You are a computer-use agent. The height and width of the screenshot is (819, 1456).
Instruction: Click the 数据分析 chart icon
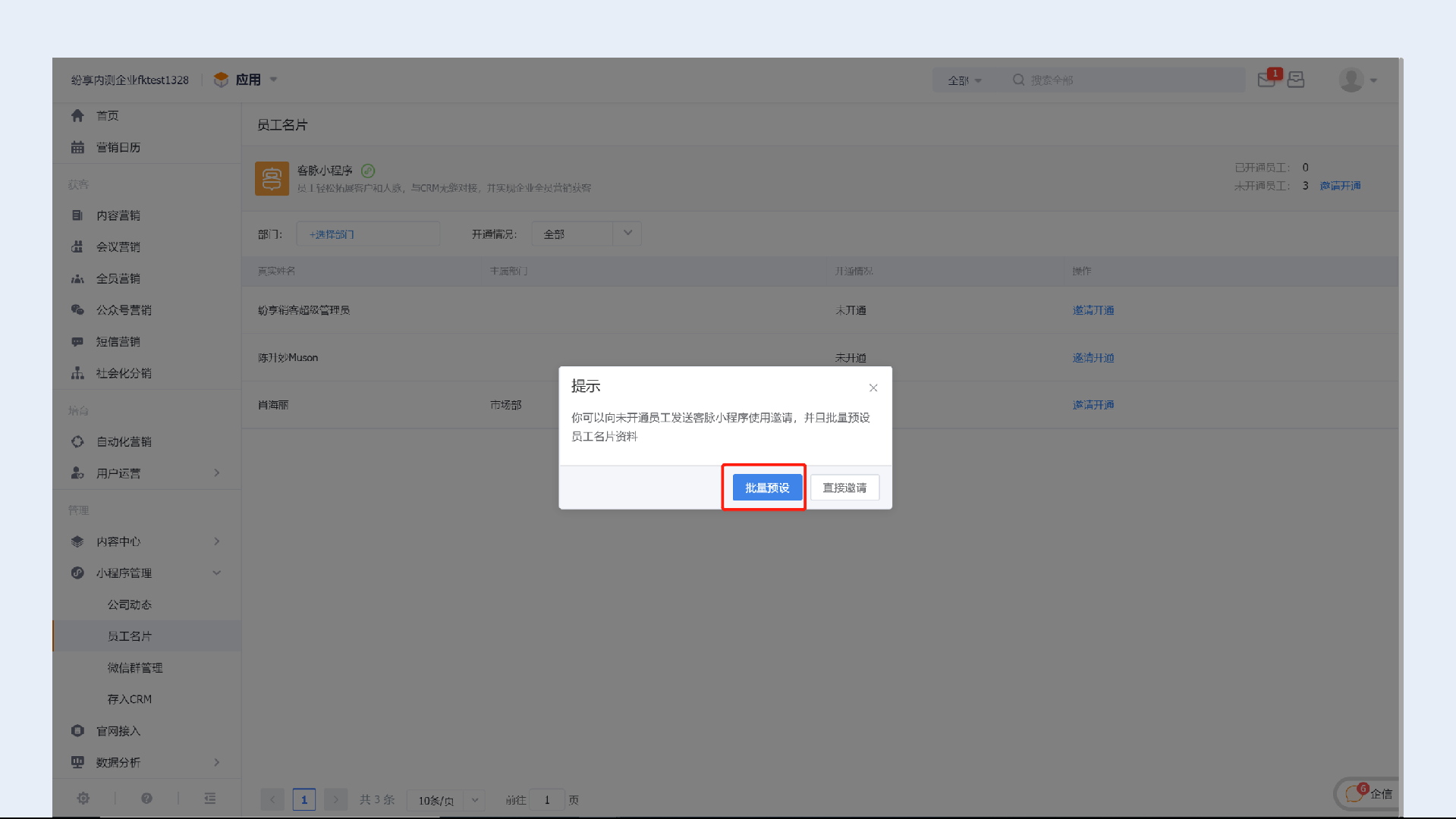tap(77, 762)
